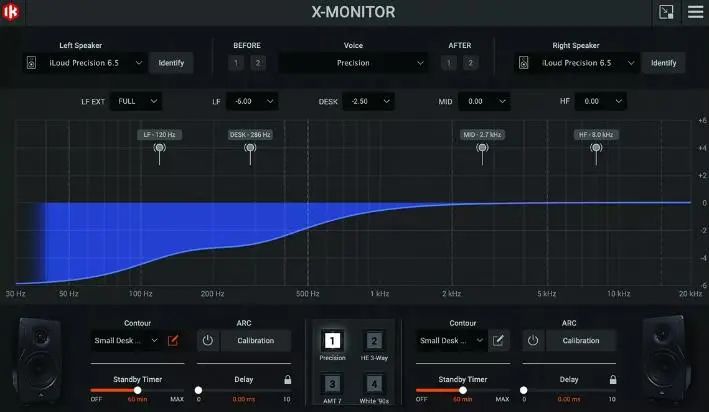Click the HF - 8.0 kHz EQ handle
Image resolution: width=709 pixels, height=412 pixels.
pyautogui.click(x=596, y=148)
